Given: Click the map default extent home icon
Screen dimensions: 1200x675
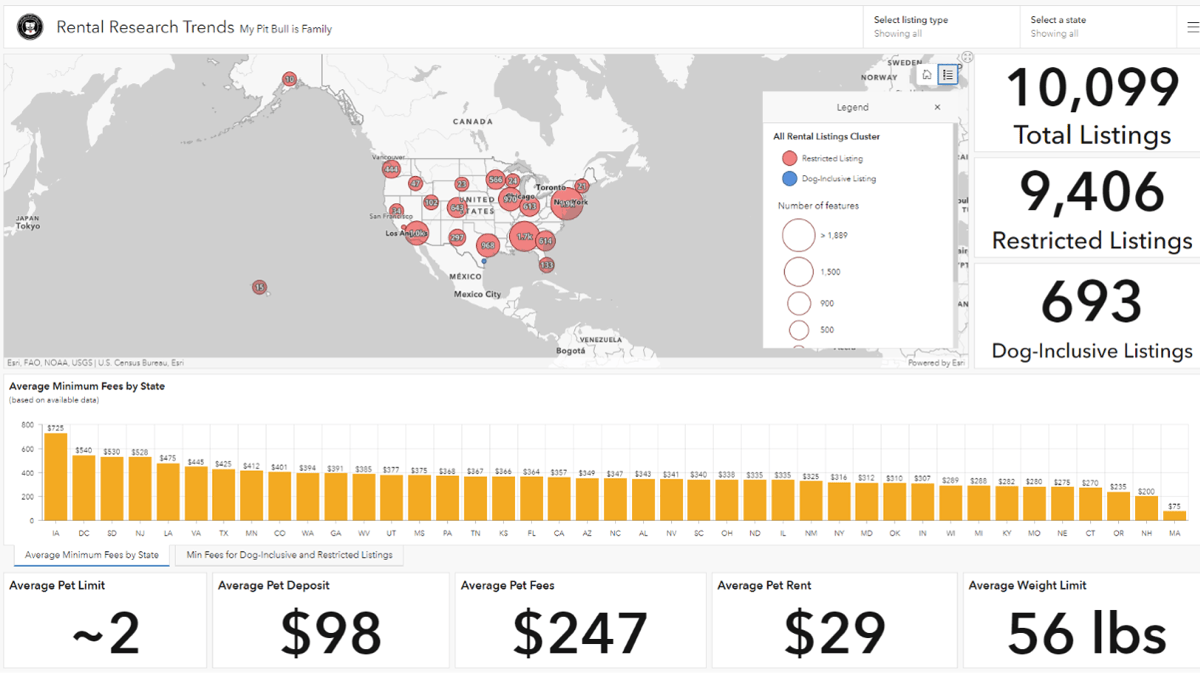Looking at the screenshot, I should click(927, 75).
